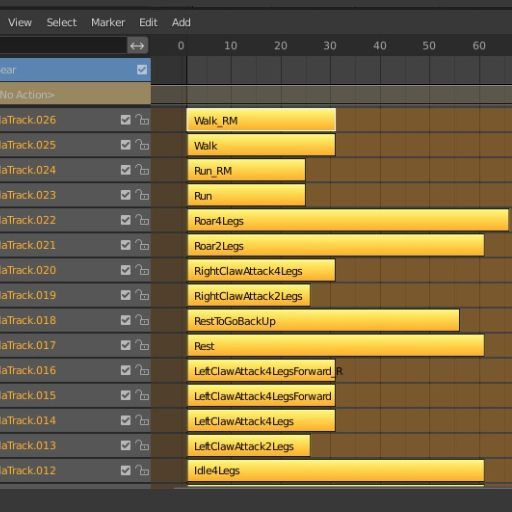
Task: Click the No Action row
Action: point(75,95)
